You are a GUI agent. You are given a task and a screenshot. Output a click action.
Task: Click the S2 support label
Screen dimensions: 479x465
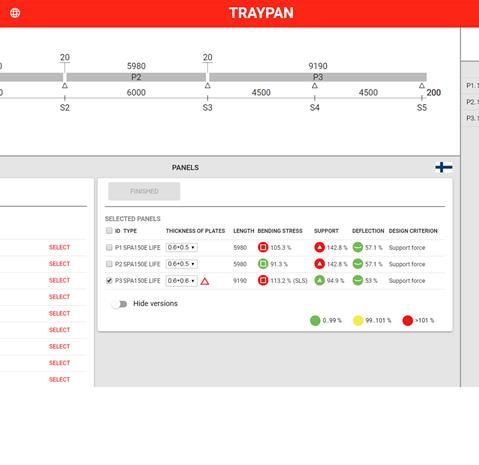point(65,108)
